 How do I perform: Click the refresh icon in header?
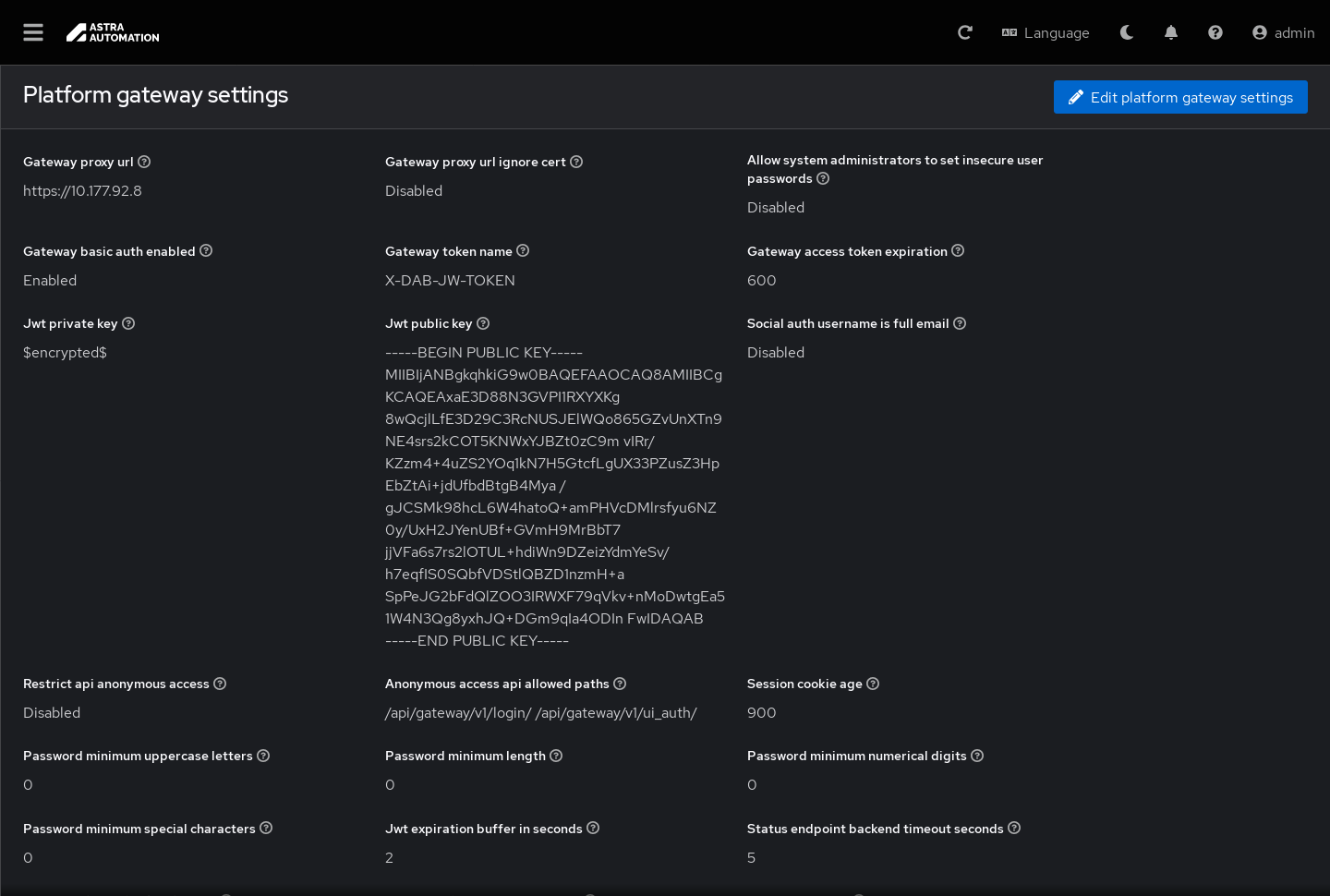[965, 32]
